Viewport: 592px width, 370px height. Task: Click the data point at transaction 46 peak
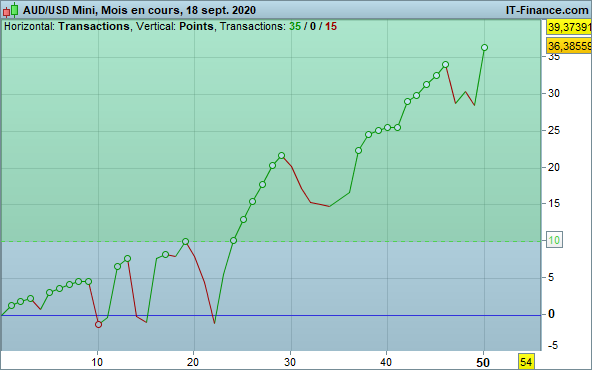coord(446,65)
